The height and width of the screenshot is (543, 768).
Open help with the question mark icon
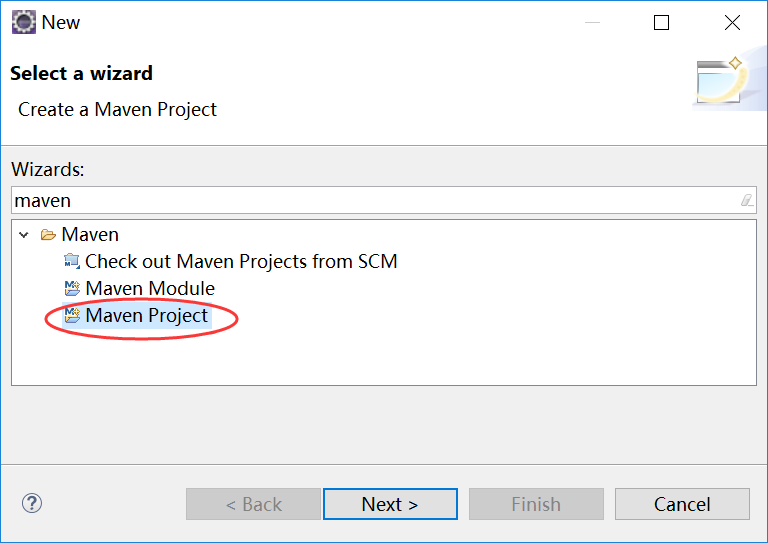32,503
